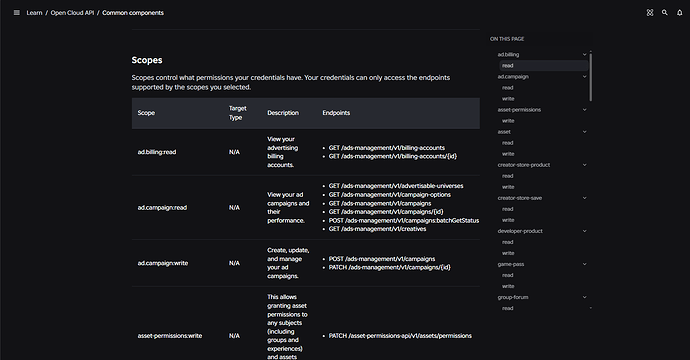Select read under ad.campaign outline
The height and width of the screenshot is (360, 690).
point(508,88)
